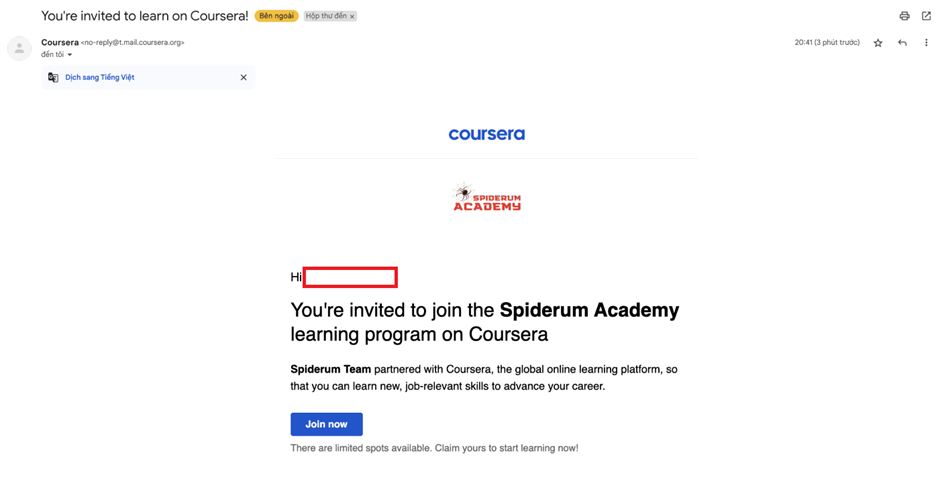Open the three-dot more options menu
Viewport: 940px width, 477px height.
pos(926,43)
